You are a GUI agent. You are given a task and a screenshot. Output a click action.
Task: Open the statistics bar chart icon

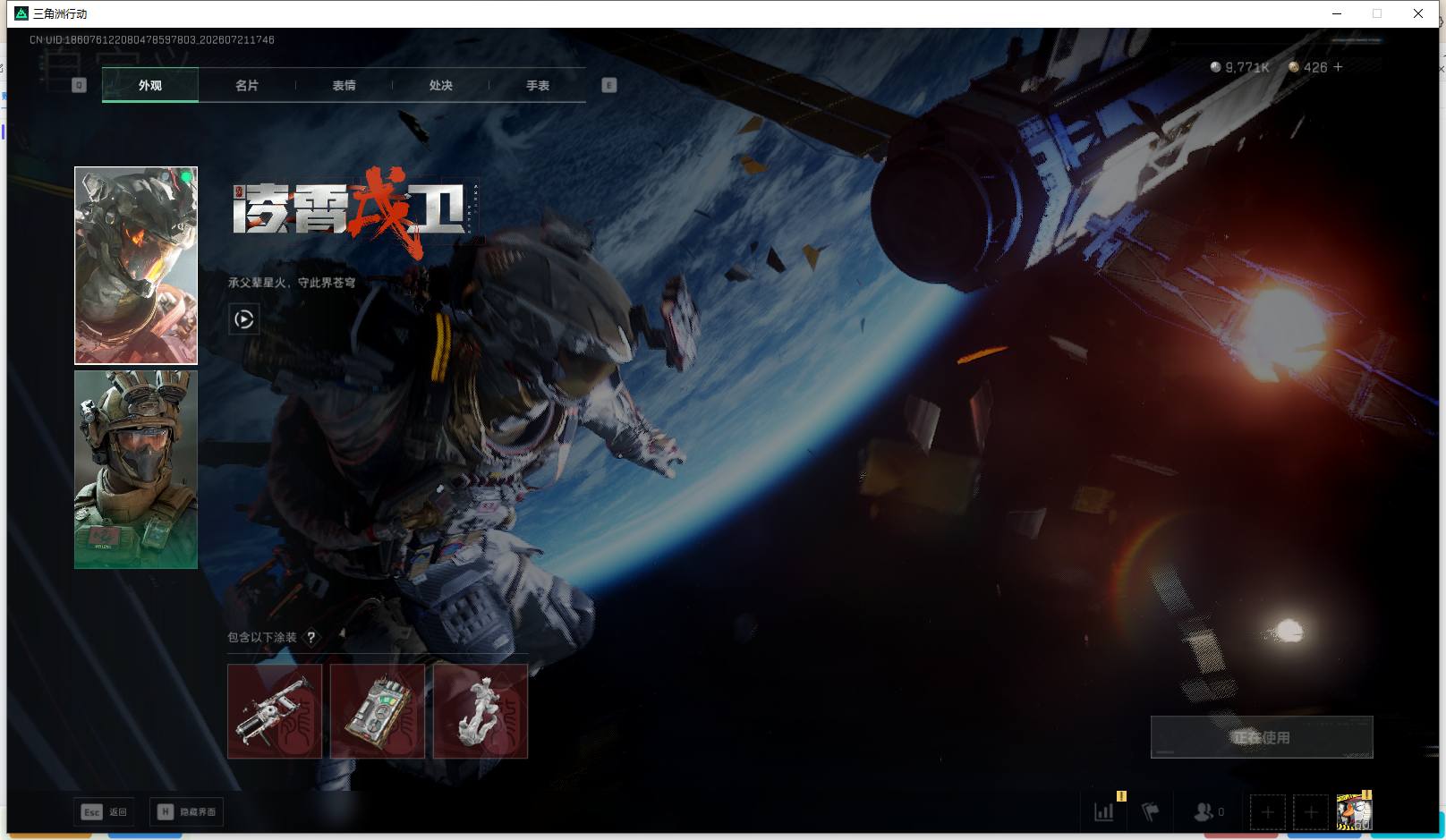tap(1104, 812)
